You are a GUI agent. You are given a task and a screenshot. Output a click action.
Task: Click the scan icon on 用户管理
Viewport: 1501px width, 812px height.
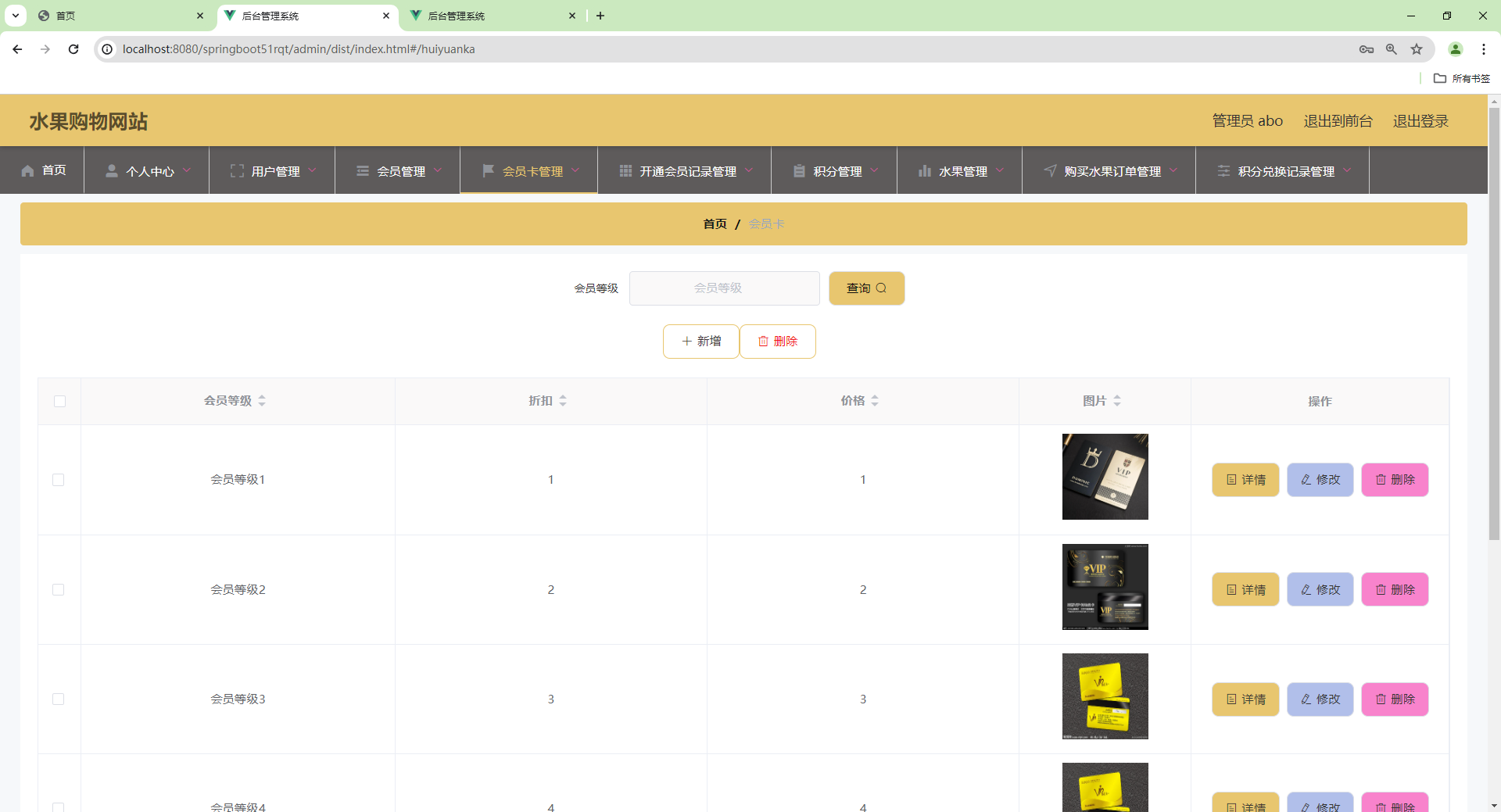[x=237, y=170]
